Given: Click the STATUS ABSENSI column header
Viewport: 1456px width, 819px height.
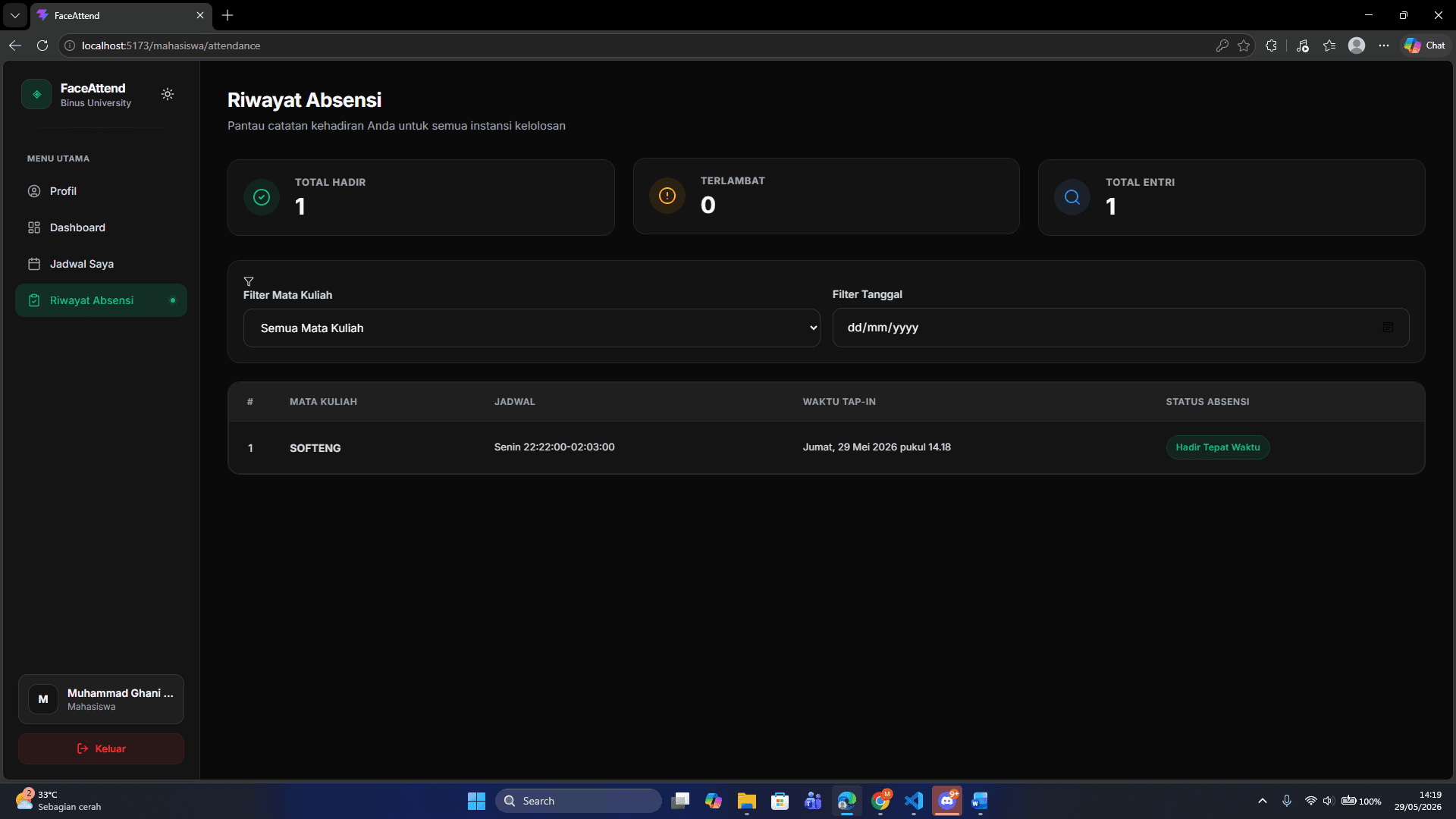Looking at the screenshot, I should tap(1207, 402).
